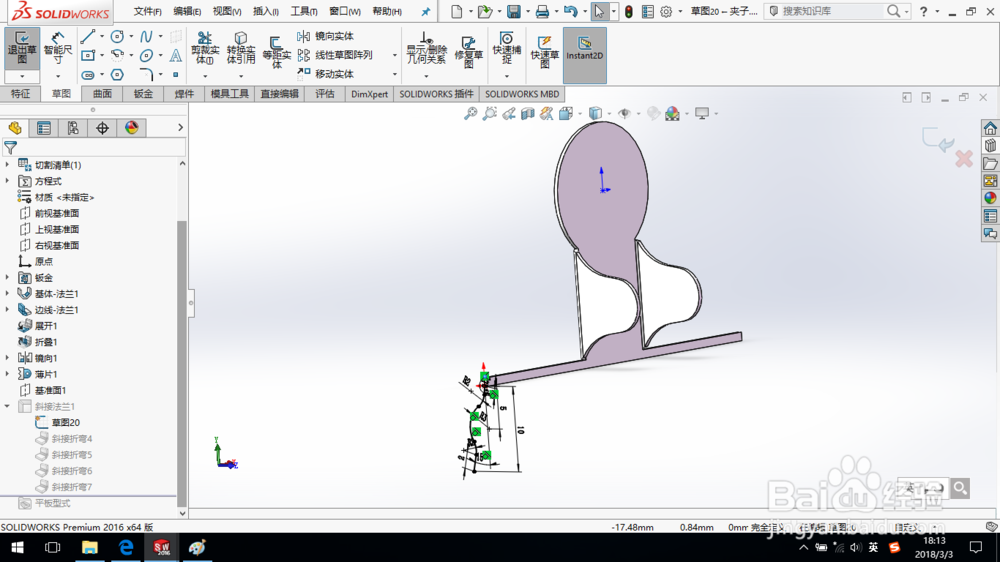This screenshot has height=562, width=1000.
Task: Click Mirror Entities (镜向实体) button
Action: tap(325, 36)
